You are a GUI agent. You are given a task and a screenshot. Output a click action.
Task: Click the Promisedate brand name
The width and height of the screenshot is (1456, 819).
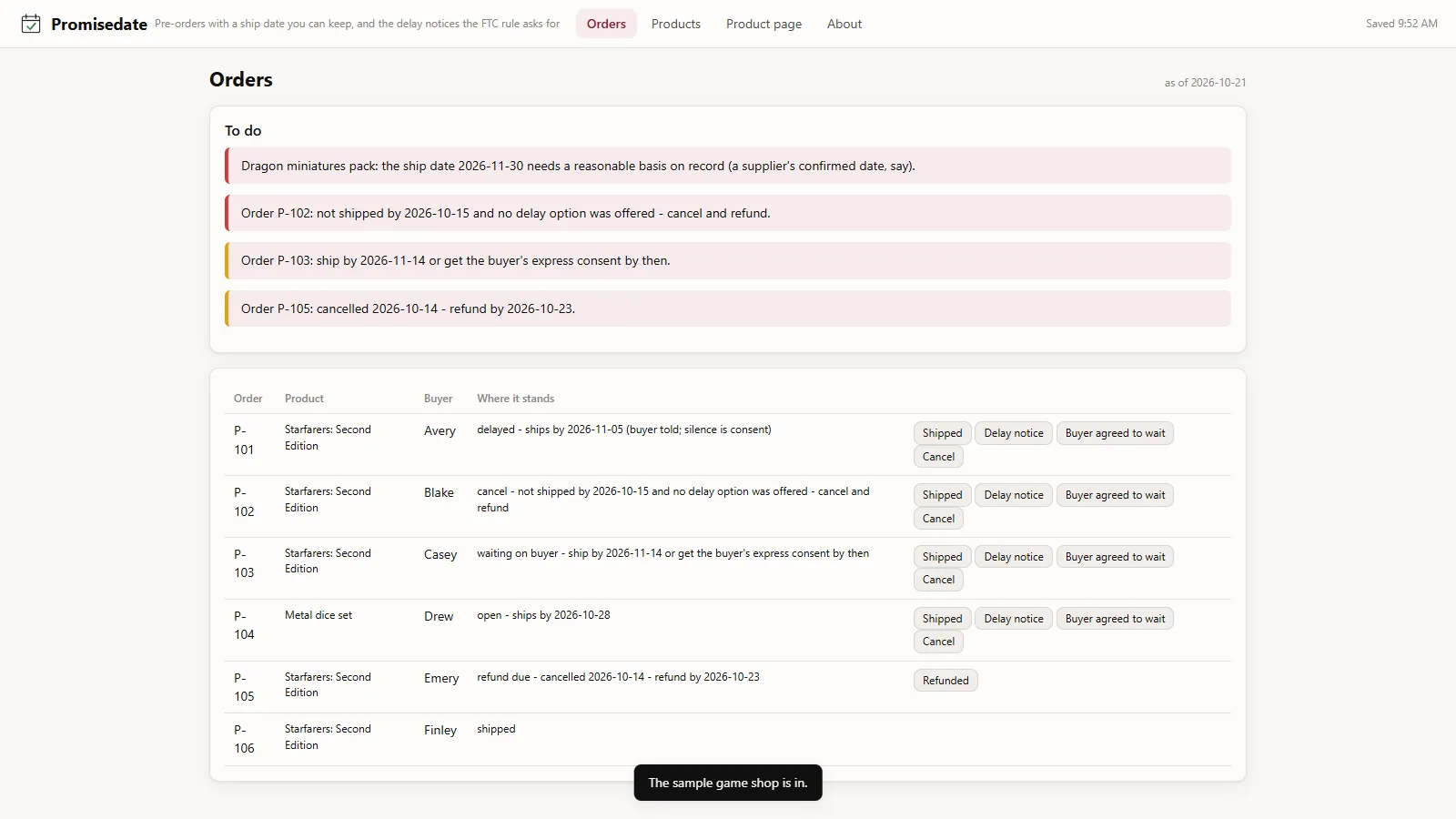pos(99,25)
